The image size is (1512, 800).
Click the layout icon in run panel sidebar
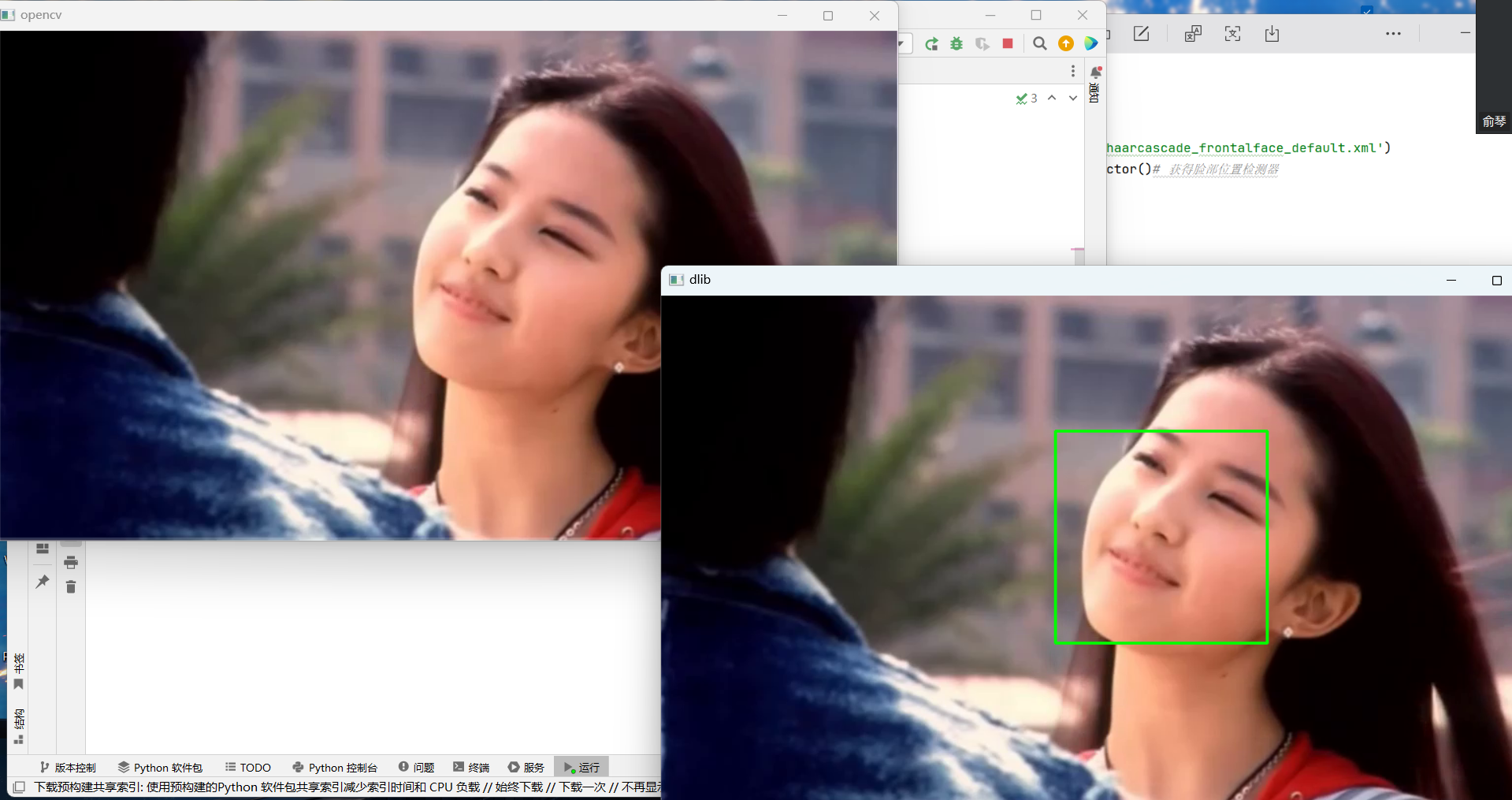pyautogui.click(x=43, y=548)
